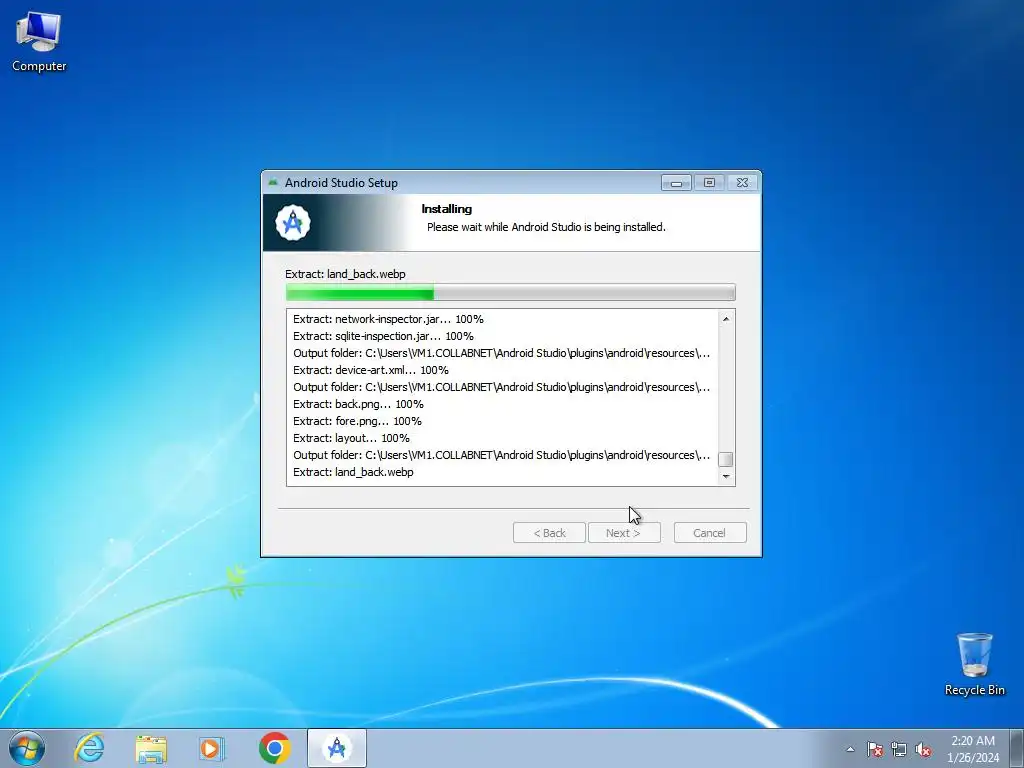Screen dimensions: 1024x768
Task: Select the 'Extract: network-inspector.jar... 100%' log line
Action: point(388,319)
